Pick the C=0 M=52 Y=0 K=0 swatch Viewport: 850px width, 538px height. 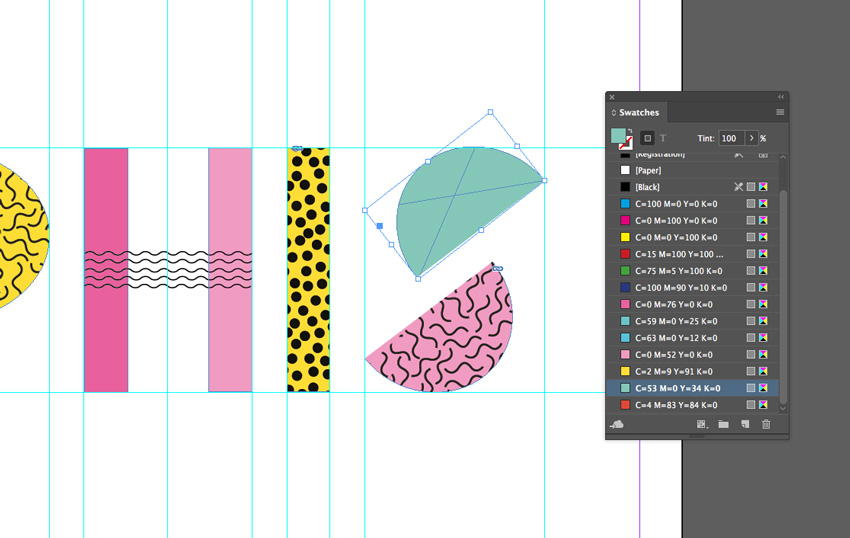(678, 355)
